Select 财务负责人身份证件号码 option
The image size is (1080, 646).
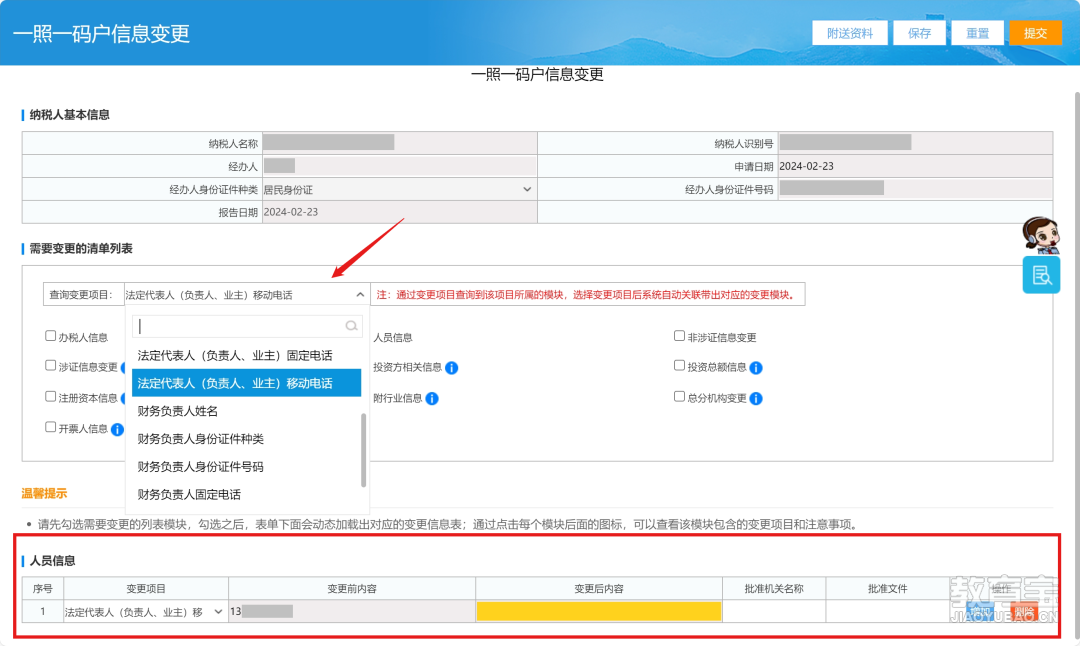pos(247,467)
